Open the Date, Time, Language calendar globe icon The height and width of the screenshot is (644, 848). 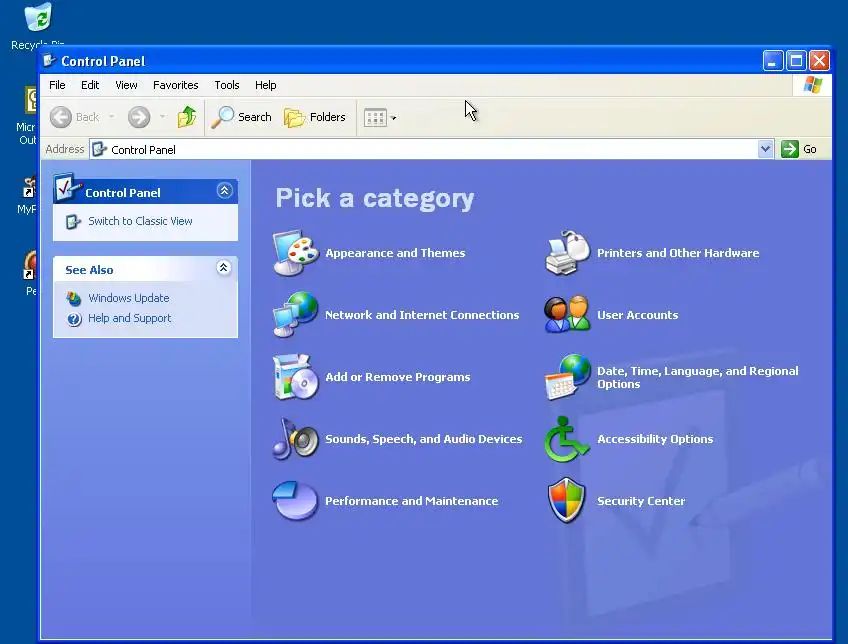click(567, 377)
